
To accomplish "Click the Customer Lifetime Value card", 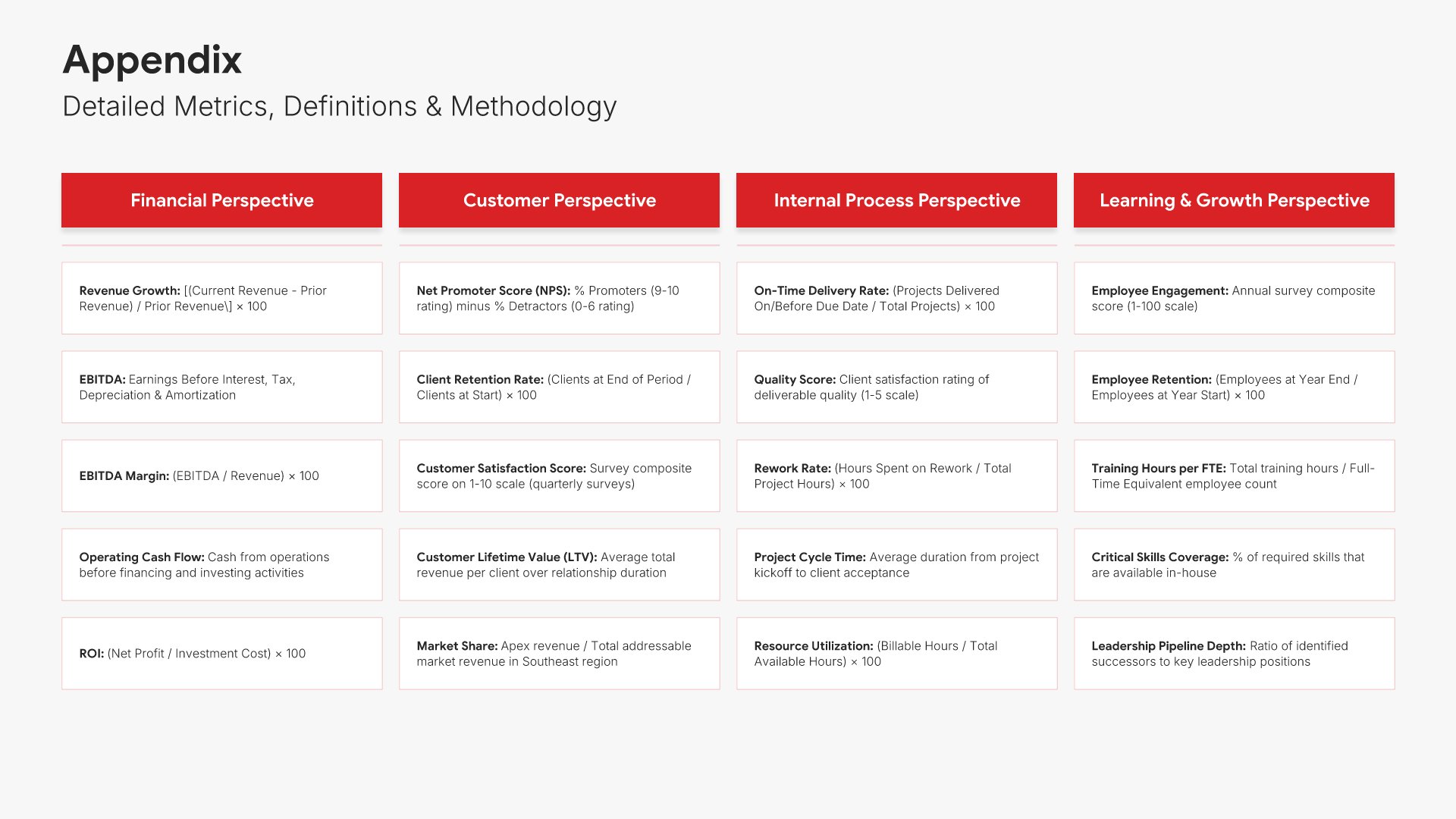I will tap(559, 564).
